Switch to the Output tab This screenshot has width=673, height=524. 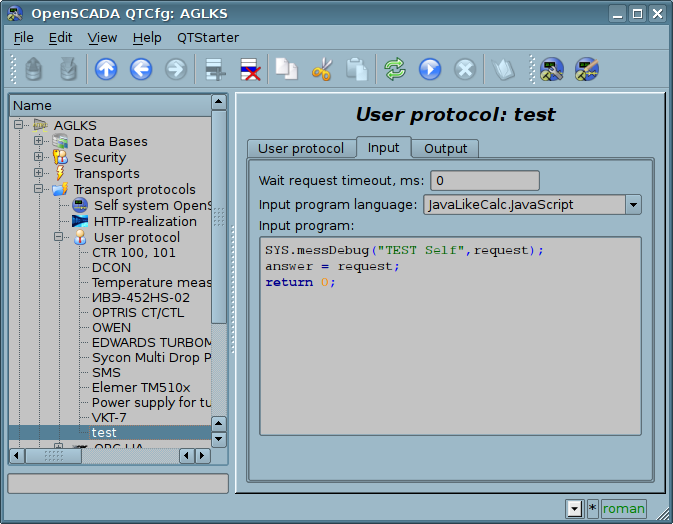[446, 148]
